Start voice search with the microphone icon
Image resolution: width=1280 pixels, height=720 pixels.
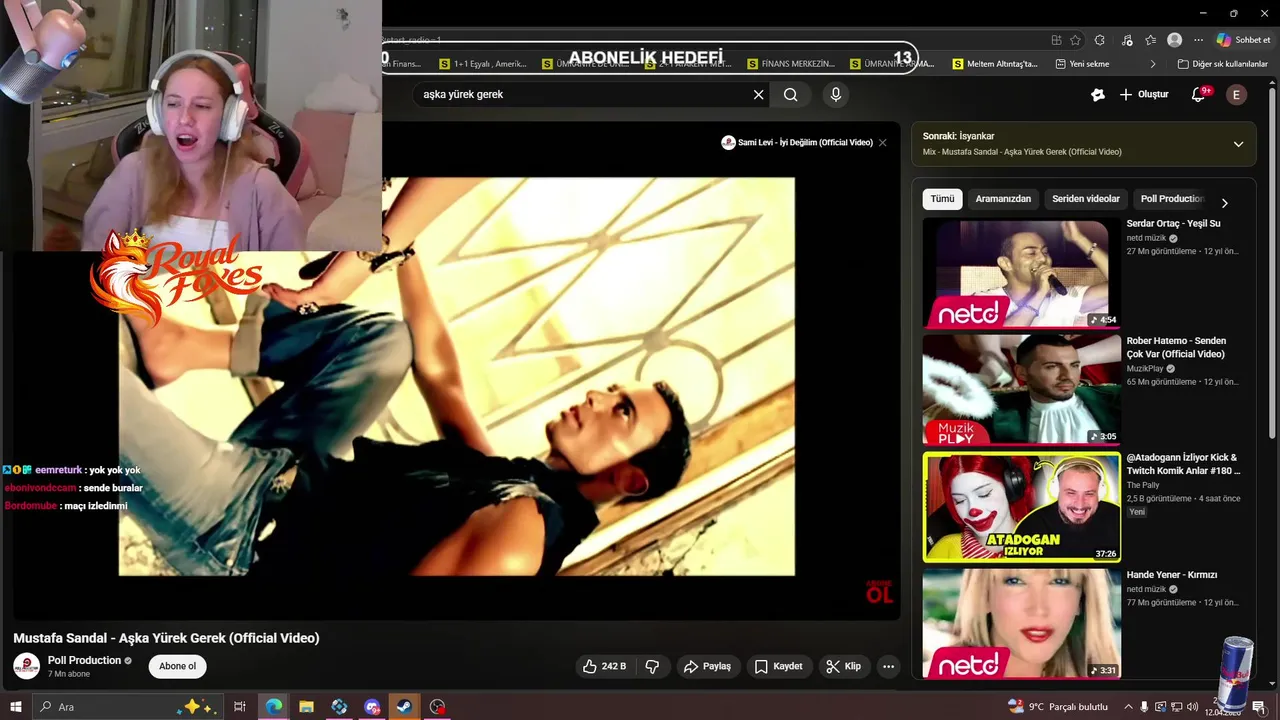(x=836, y=95)
